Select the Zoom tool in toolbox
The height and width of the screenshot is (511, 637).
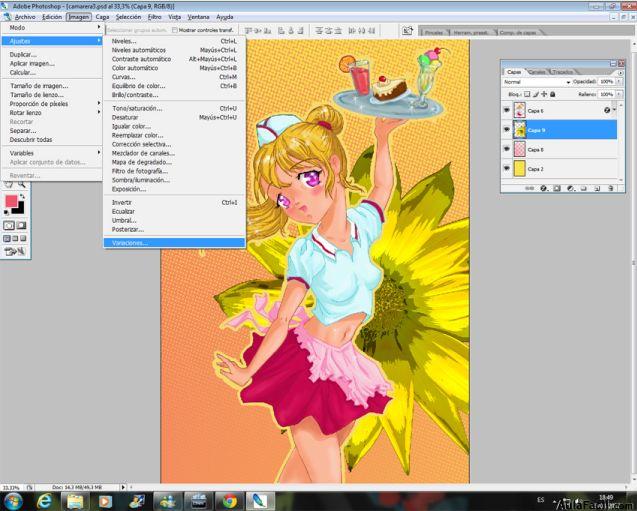22,185
